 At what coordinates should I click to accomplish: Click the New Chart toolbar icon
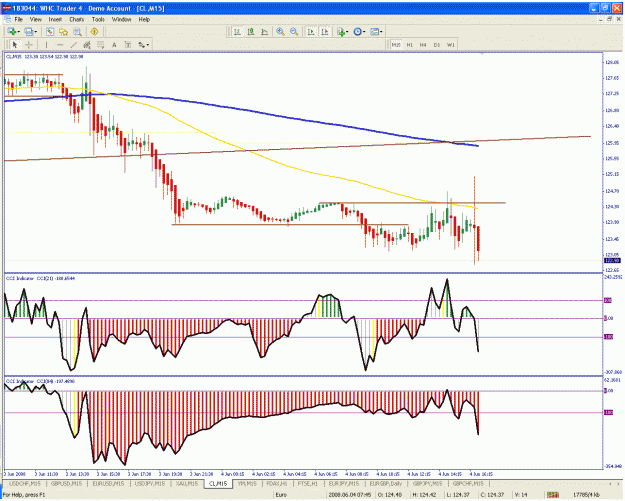[x=12, y=31]
